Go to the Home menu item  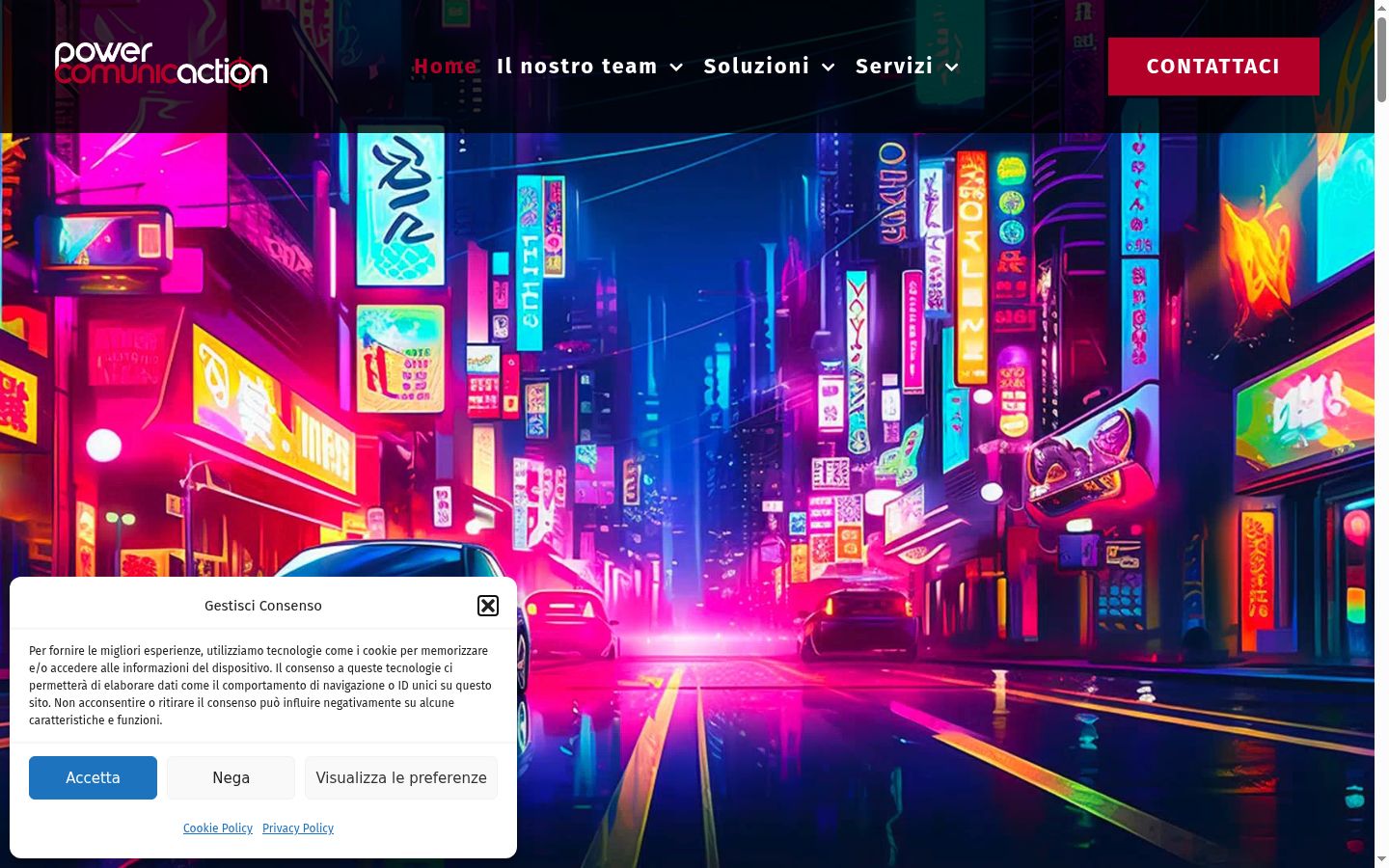tap(446, 66)
